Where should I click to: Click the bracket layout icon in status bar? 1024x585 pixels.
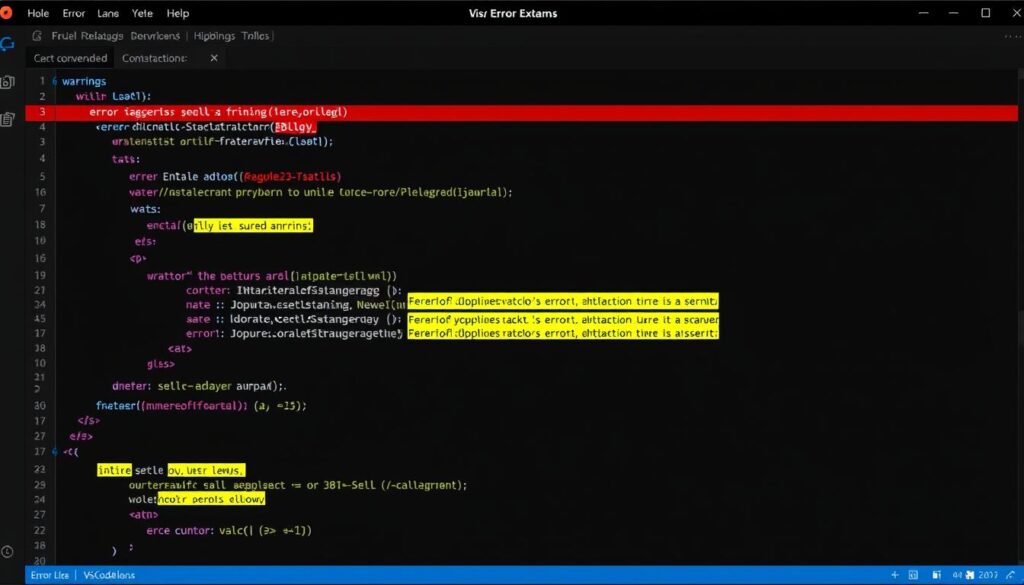pos(914,575)
